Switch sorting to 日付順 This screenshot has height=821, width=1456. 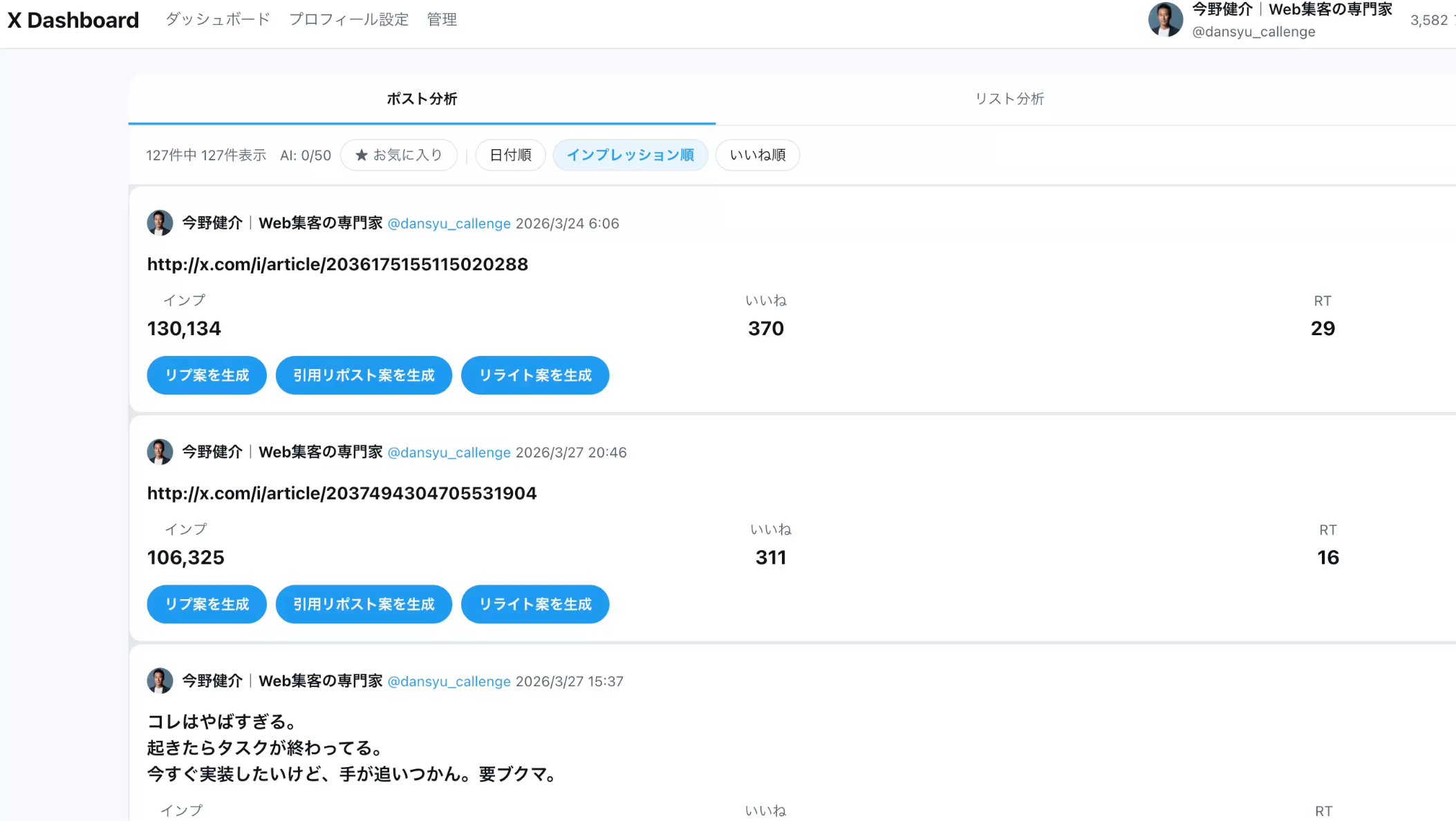[510, 155]
